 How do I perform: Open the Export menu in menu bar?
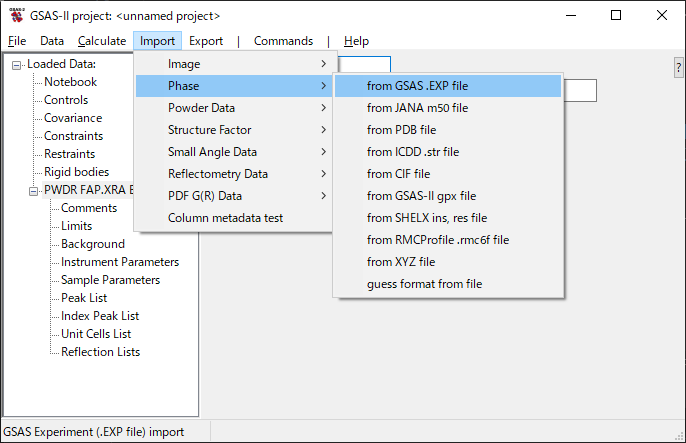tap(206, 41)
